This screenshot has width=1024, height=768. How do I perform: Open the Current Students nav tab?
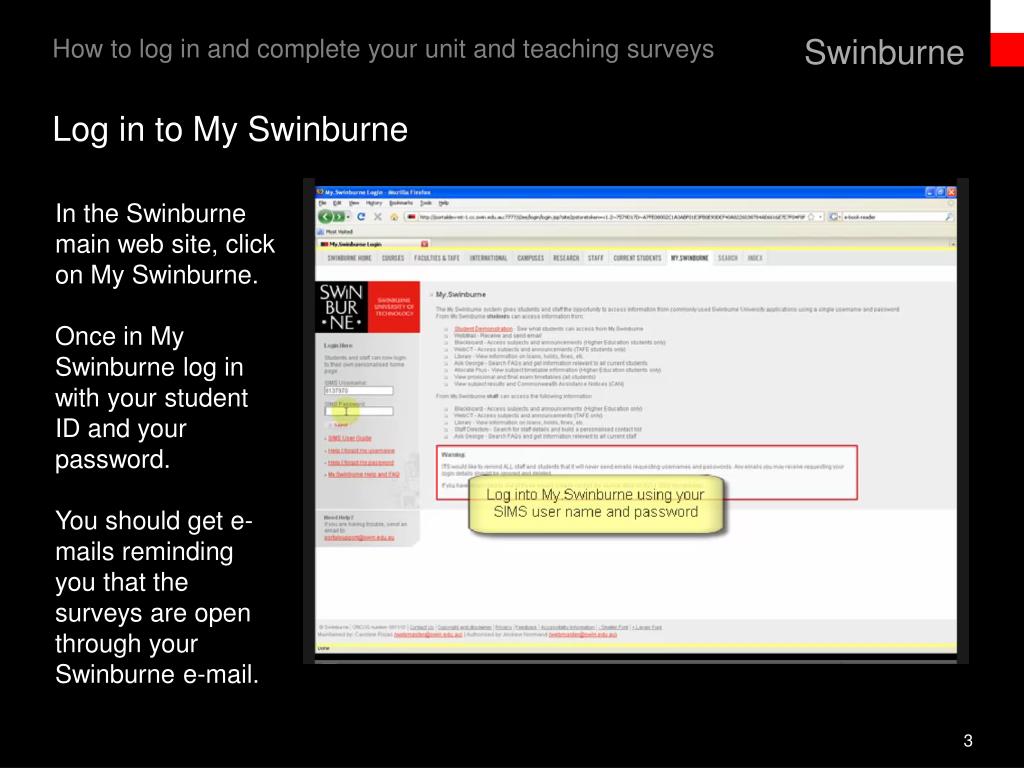(637, 258)
